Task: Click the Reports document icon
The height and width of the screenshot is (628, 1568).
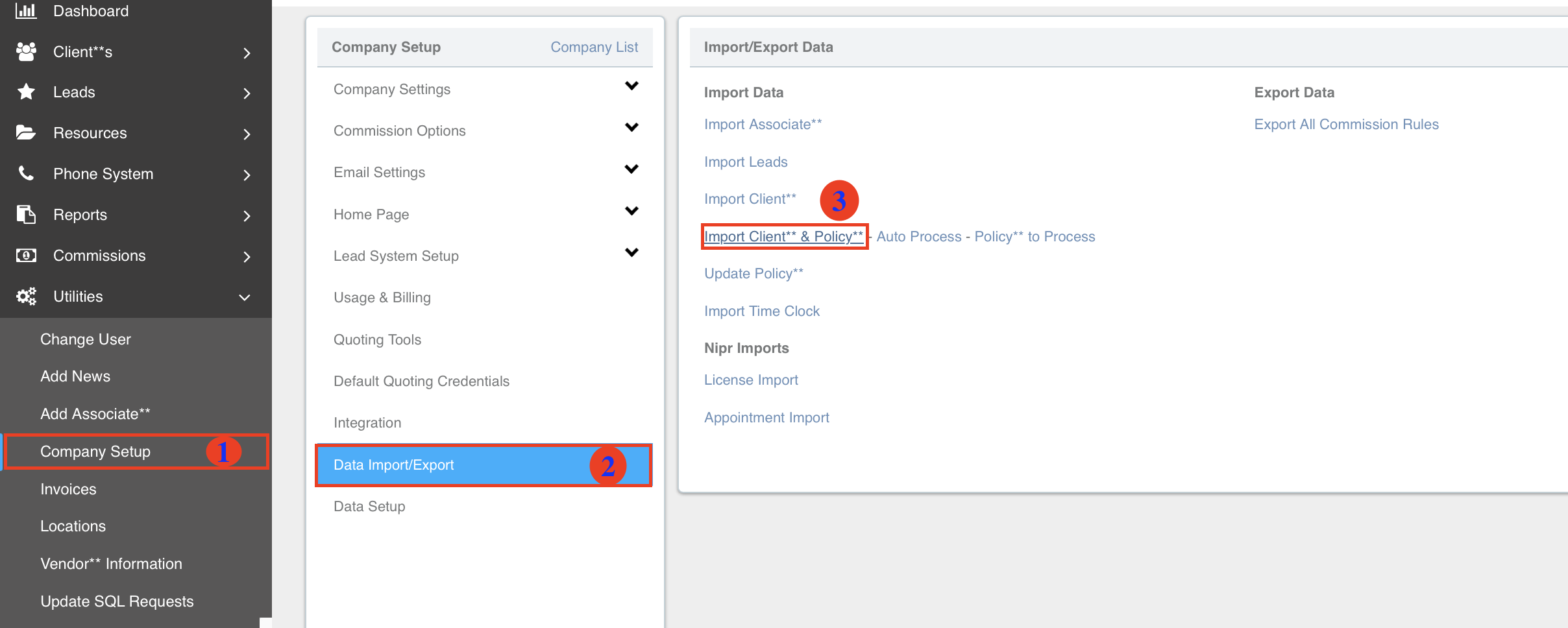Action: [26, 214]
